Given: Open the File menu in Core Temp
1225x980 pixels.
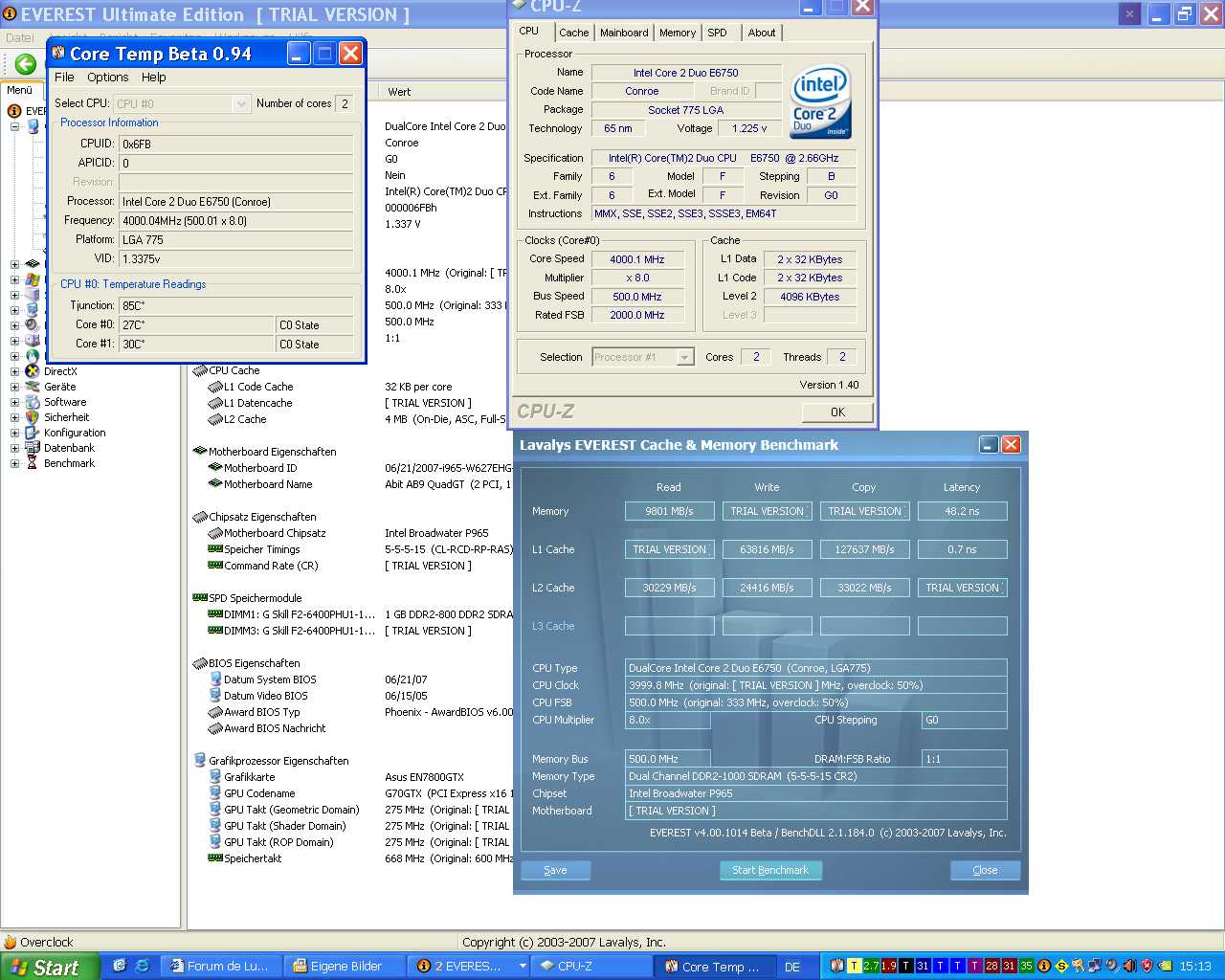Looking at the screenshot, I should click(64, 78).
